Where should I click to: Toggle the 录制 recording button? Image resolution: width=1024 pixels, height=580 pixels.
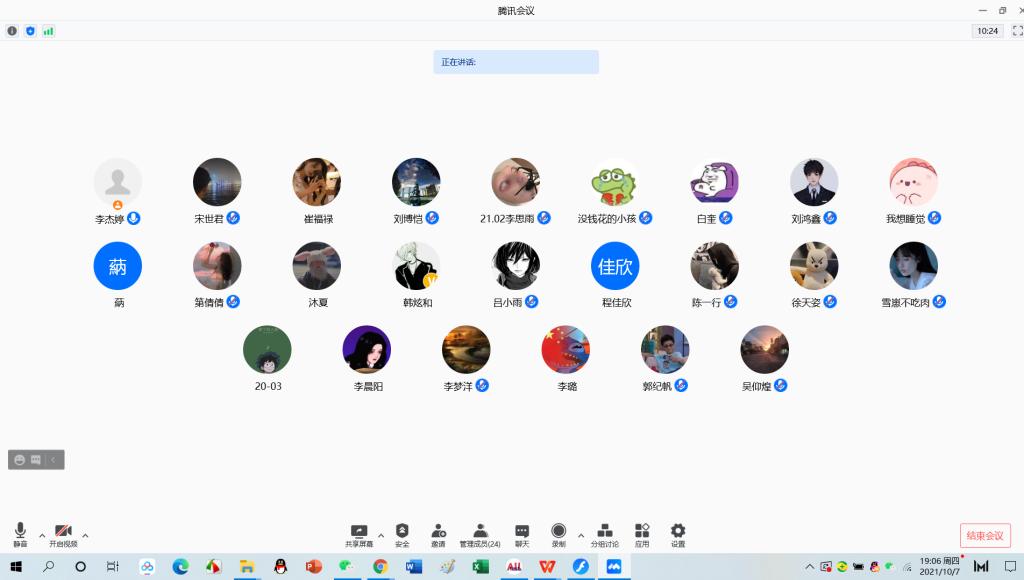pos(559,534)
